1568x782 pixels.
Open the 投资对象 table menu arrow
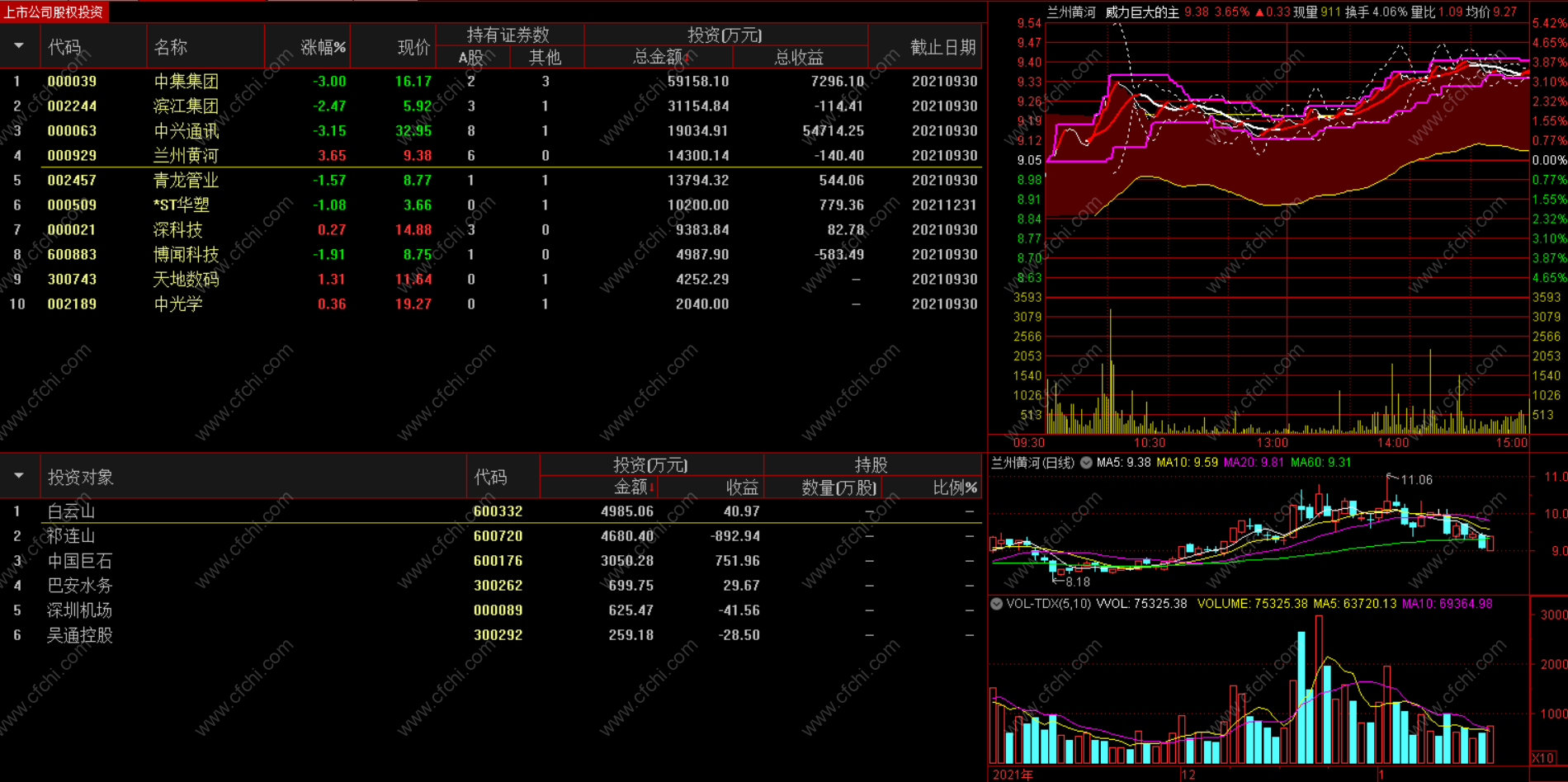[18, 476]
